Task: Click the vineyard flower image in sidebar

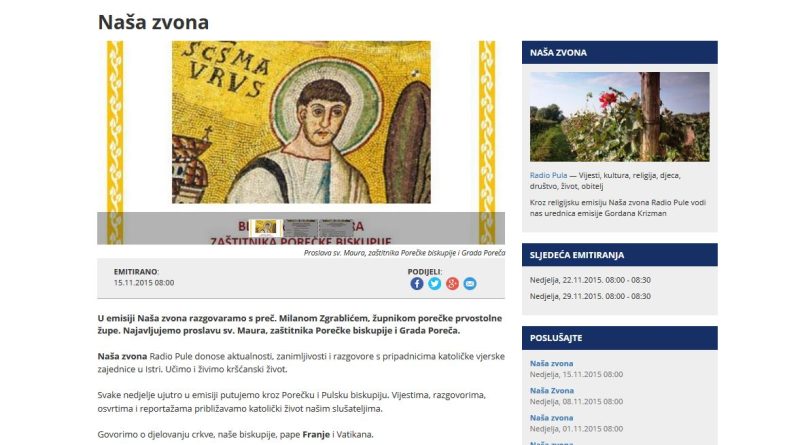Action: point(619,117)
